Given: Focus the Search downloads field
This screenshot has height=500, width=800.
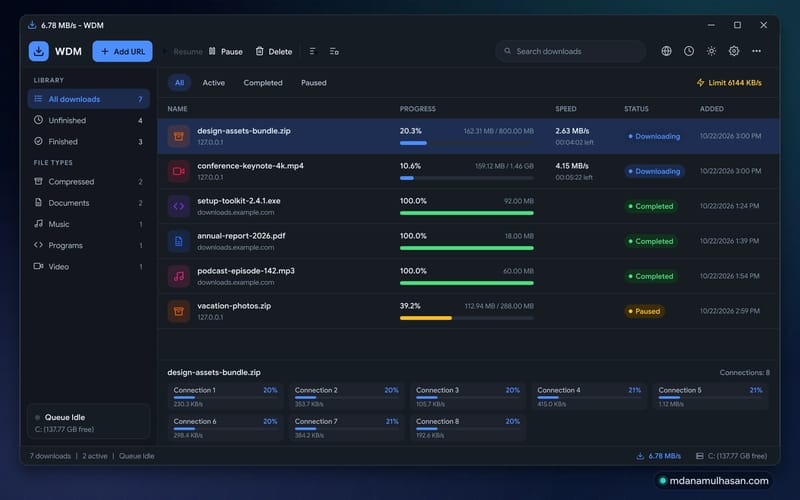Looking at the screenshot, I should tap(570, 52).
